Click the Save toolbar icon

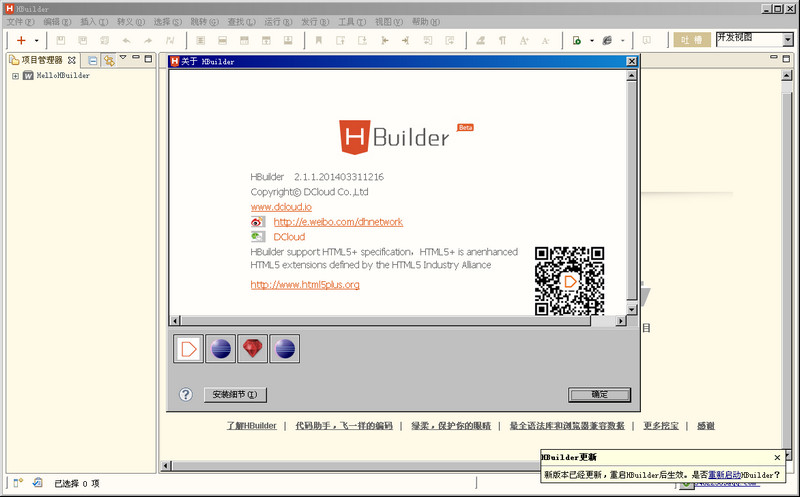[61, 40]
